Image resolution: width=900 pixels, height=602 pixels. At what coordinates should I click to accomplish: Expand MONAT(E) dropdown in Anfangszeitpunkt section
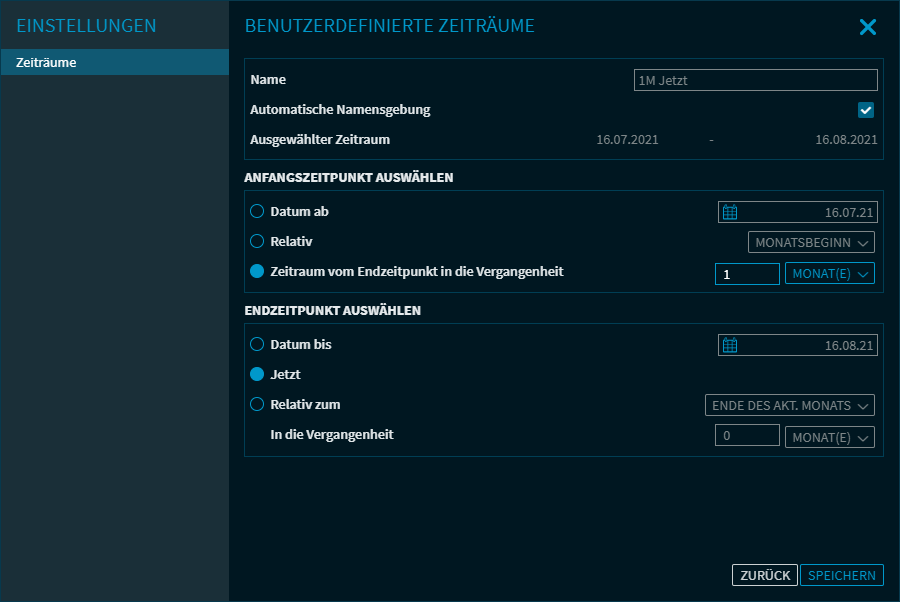[x=829, y=274]
